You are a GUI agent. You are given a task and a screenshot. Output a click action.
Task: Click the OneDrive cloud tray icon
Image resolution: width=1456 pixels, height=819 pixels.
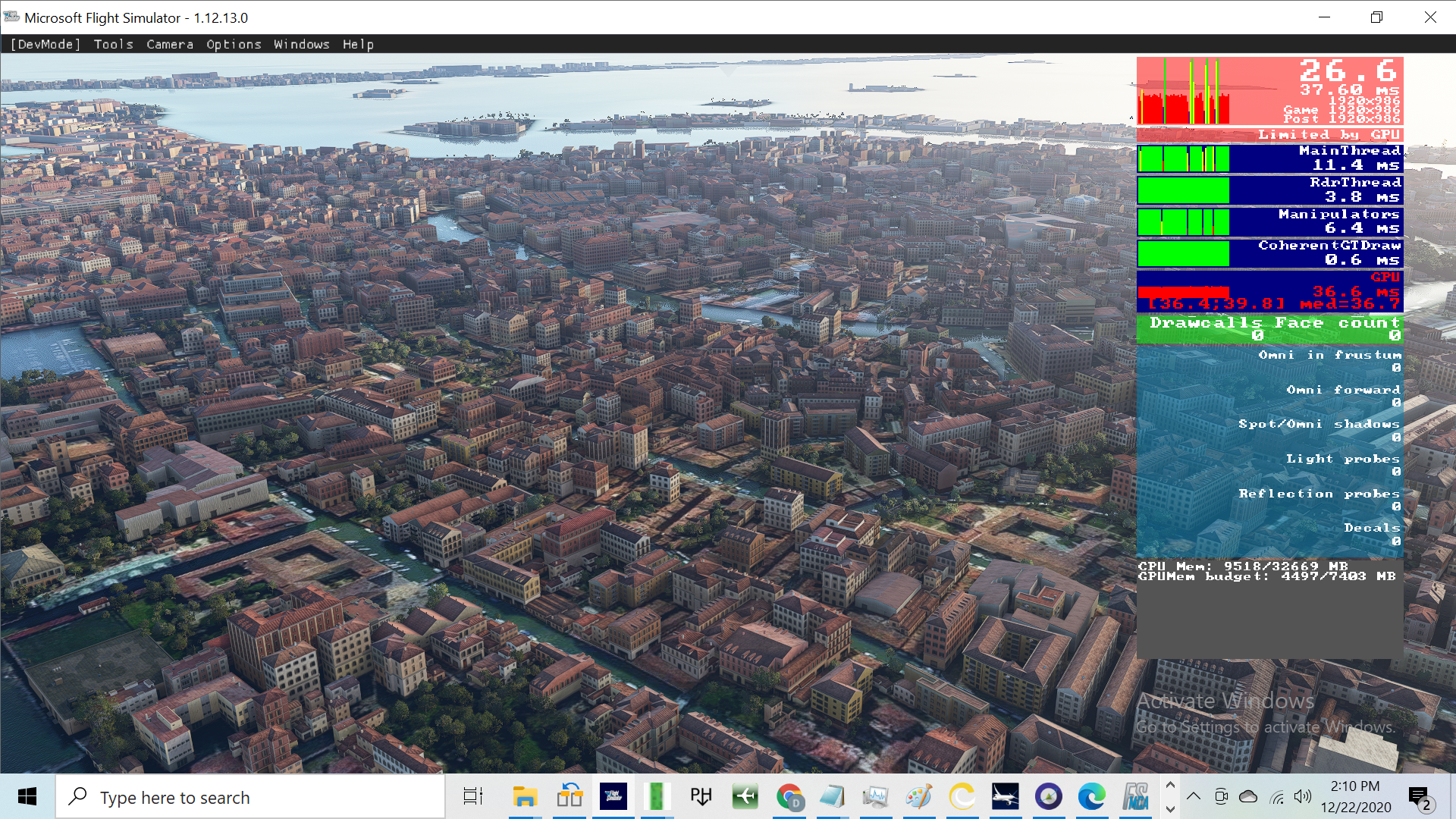[x=1248, y=796]
